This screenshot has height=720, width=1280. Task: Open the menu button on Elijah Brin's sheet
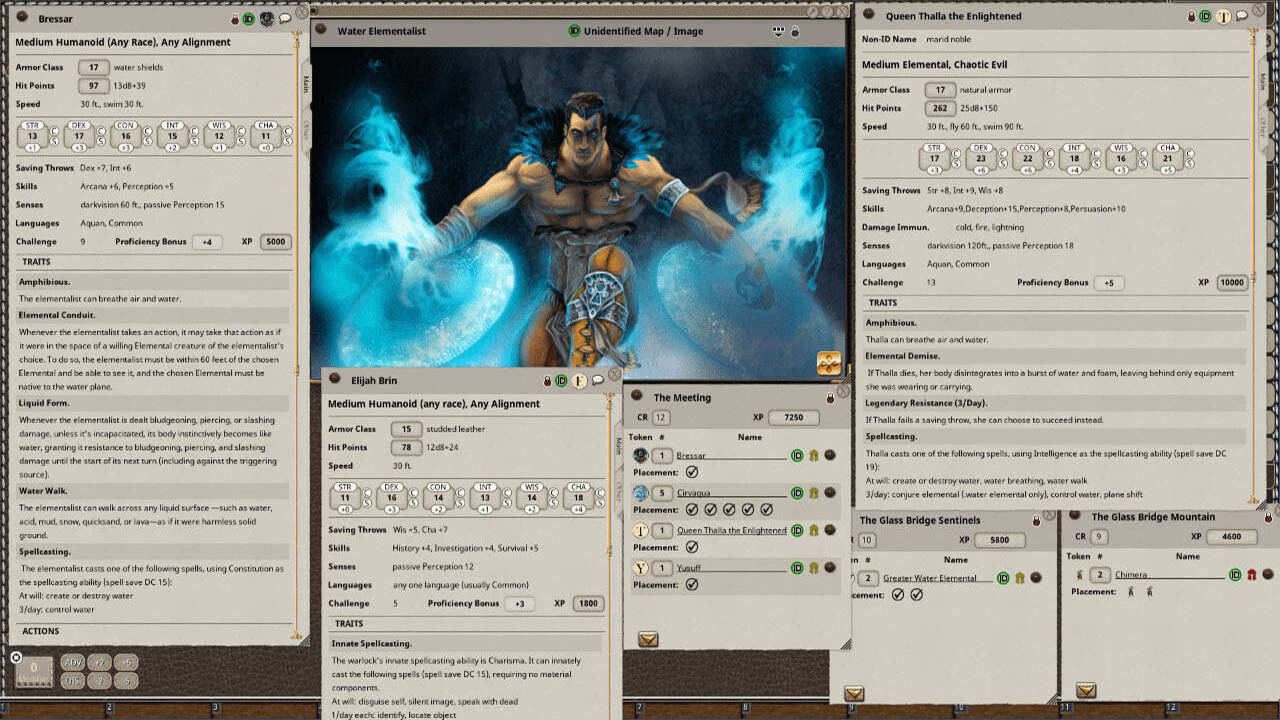click(x=335, y=380)
